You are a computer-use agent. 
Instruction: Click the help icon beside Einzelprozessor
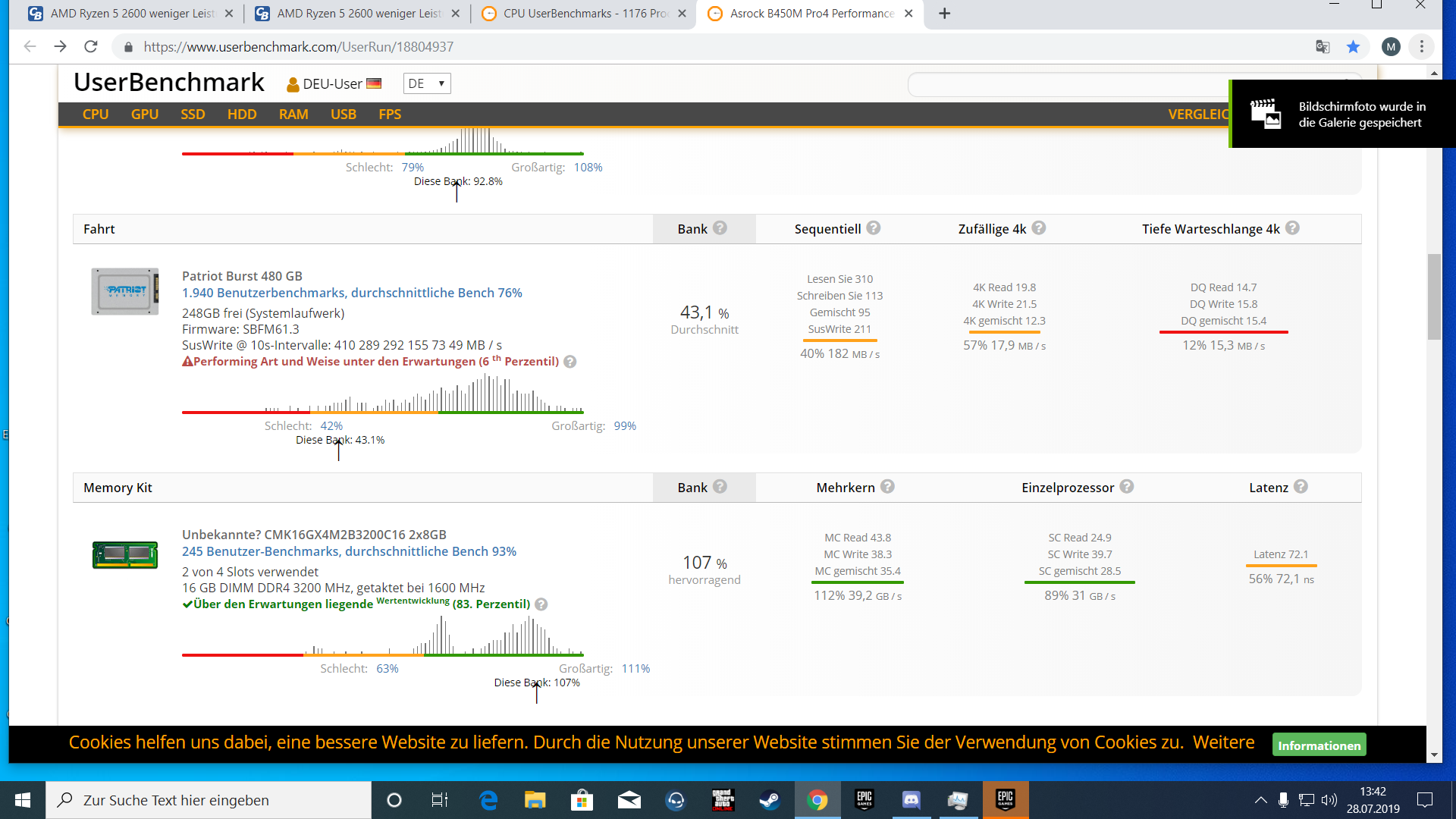point(1127,487)
